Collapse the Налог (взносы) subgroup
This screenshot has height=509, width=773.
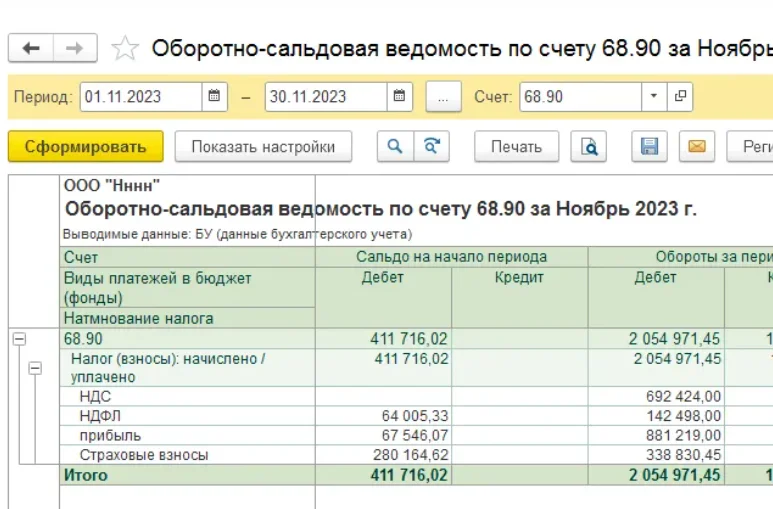tap(35, 368)
